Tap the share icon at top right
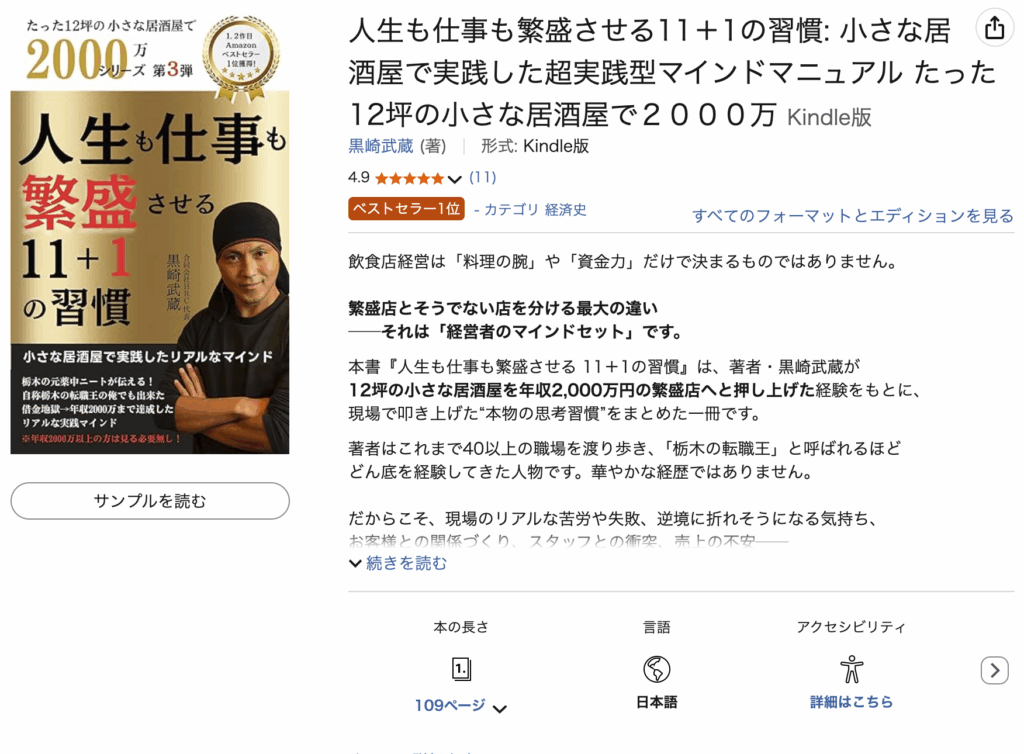 [x=994, y=28]
